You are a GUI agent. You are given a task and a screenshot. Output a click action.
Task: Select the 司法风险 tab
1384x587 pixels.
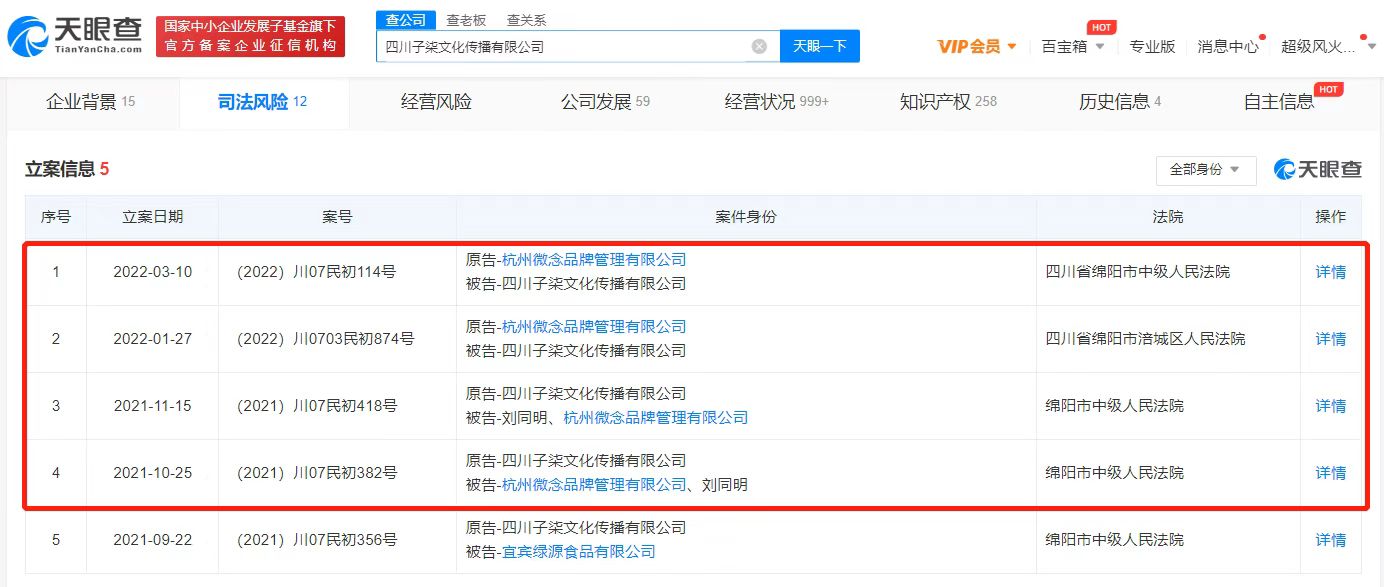point(263,102)
